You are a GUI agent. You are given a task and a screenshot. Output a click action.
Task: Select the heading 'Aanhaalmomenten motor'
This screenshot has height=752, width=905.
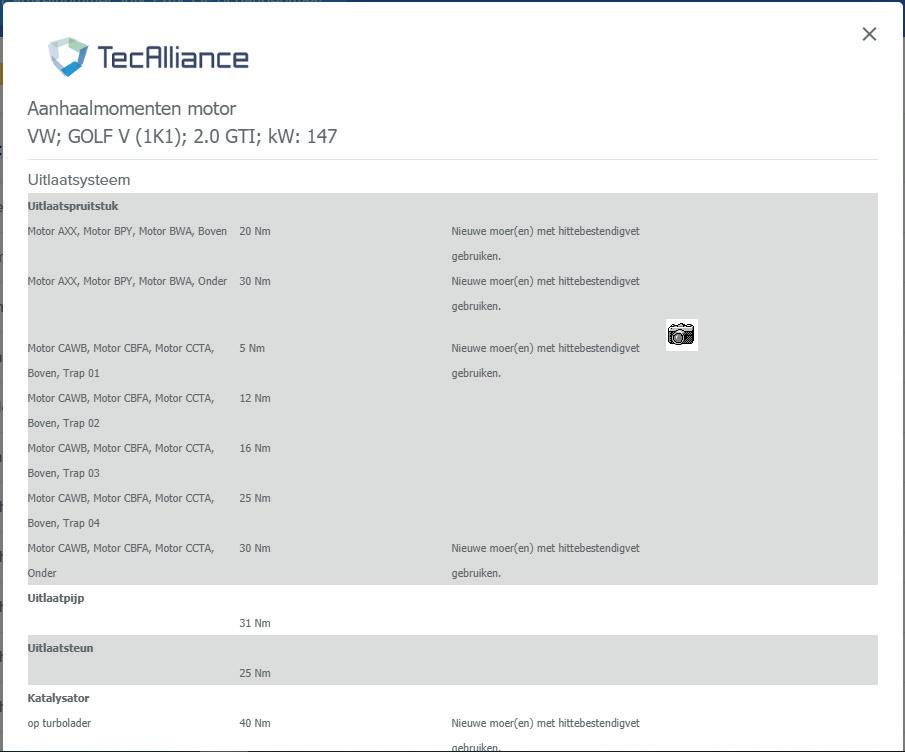coord(132,109)
